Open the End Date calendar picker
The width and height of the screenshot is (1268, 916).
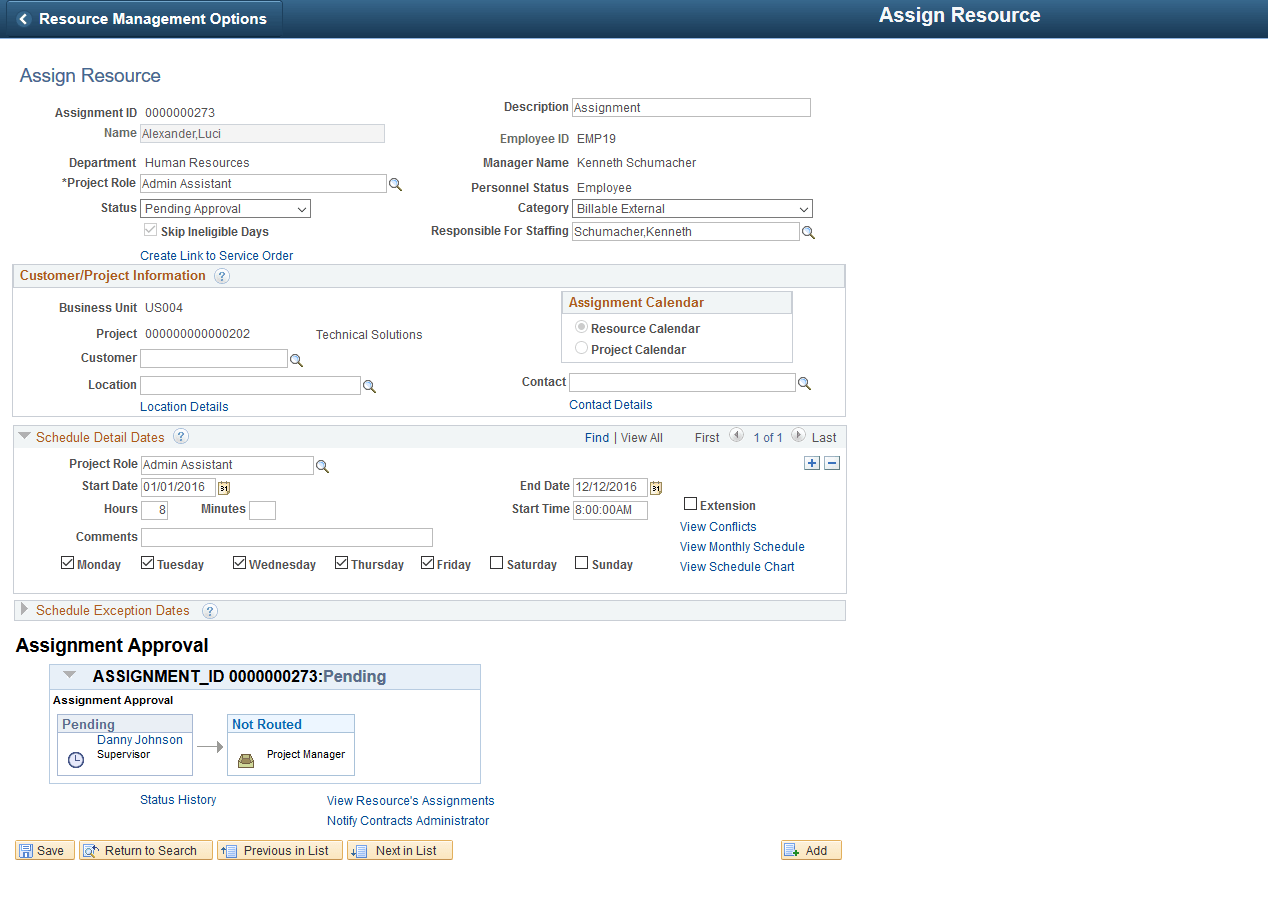click(655, 487)
